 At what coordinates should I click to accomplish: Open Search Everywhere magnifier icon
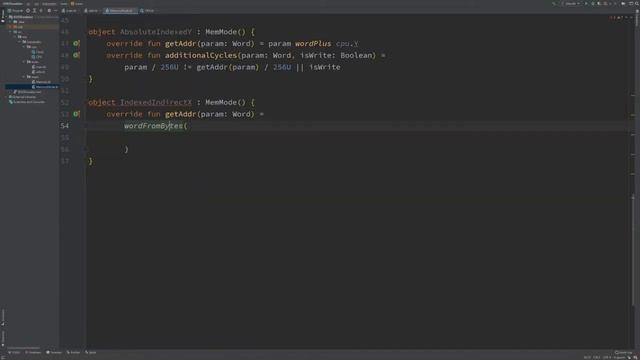(x=636, y=4)
